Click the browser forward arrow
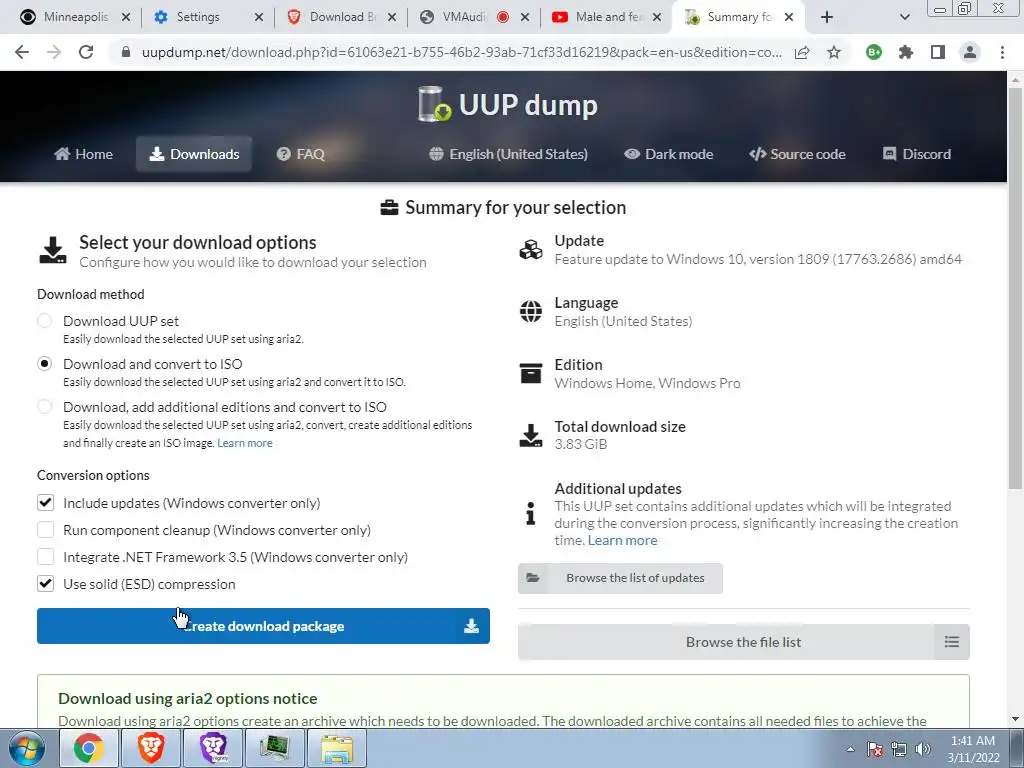The width and height of the screenshot is (1024, 768). point(54,52)
